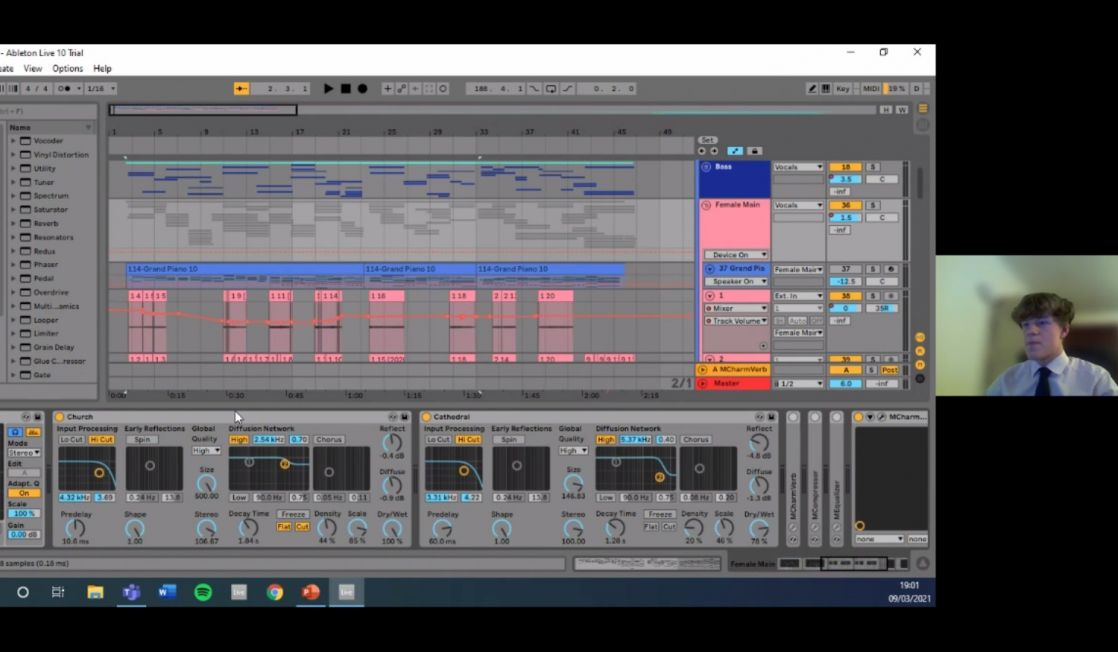Image resolution: width=1118 pixels, height=652 pixels.
Task: Toggle Post button on MCharmVerb return
Action: click(x=889, y=370)
